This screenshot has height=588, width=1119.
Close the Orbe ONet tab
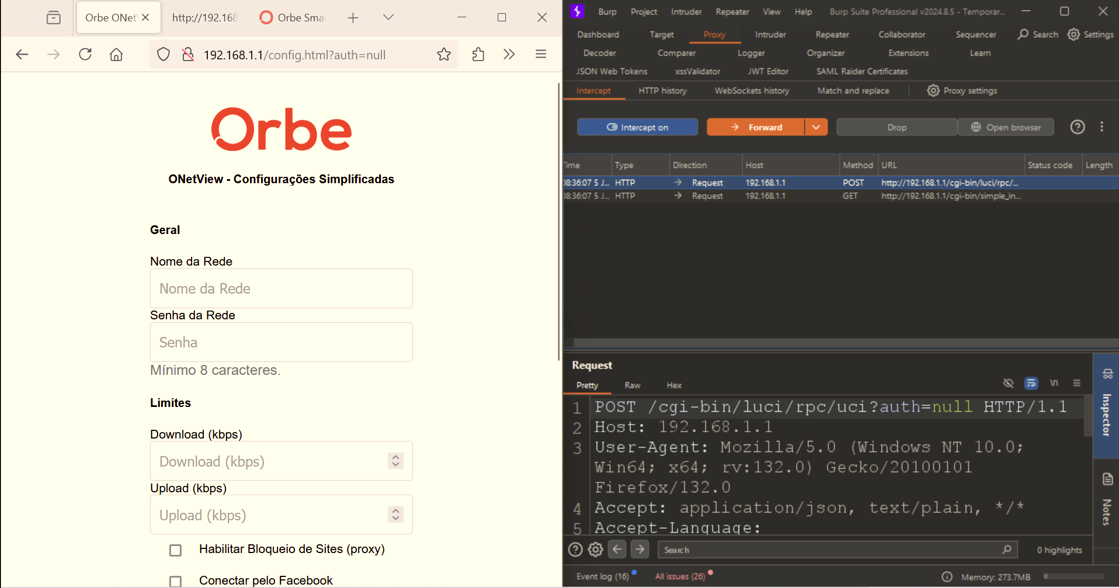tap(146, 18)
